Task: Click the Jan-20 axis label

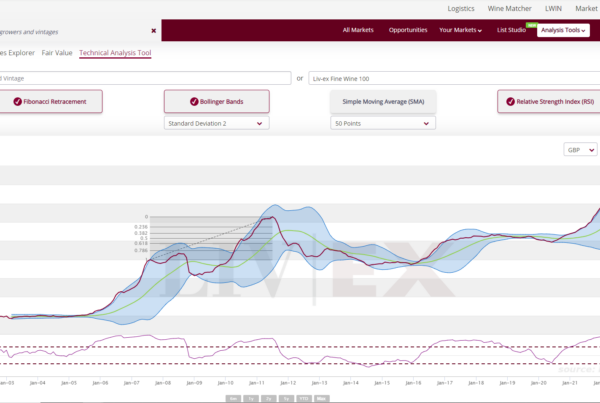Action: point(538,383)
